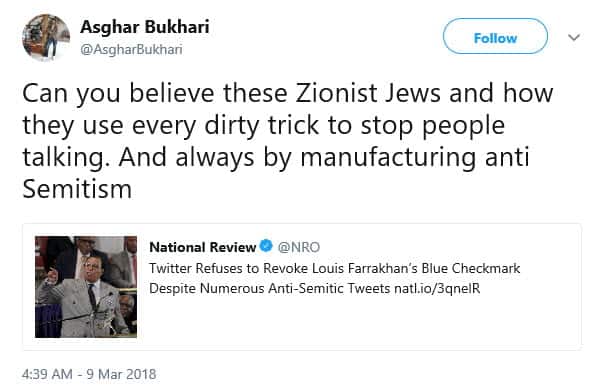Open the quoted tweet card's empty area
This screenshot has width=602, height=391.
pyautogui.click(x=357, y=323)
